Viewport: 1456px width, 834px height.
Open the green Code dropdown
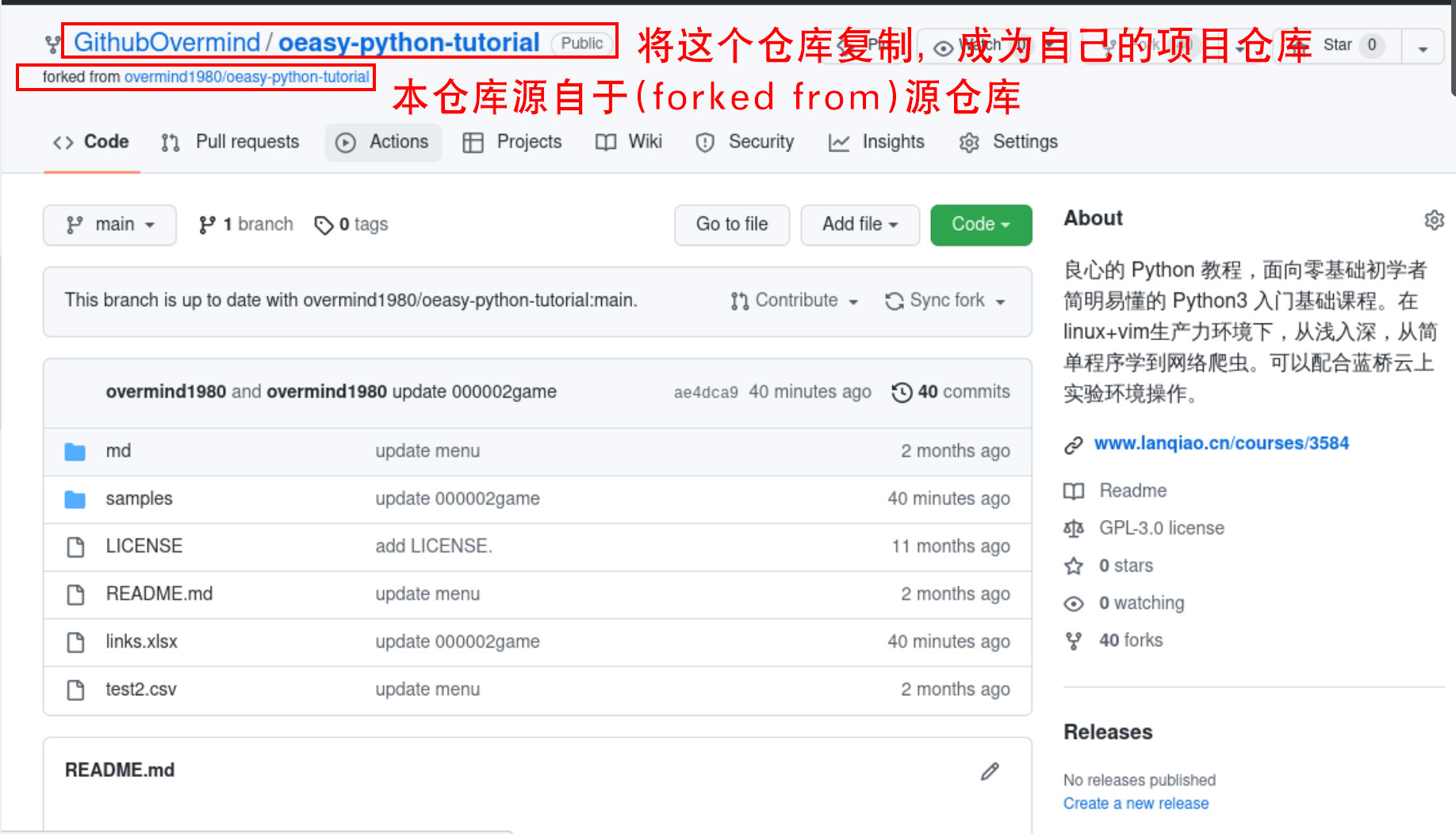981,225
